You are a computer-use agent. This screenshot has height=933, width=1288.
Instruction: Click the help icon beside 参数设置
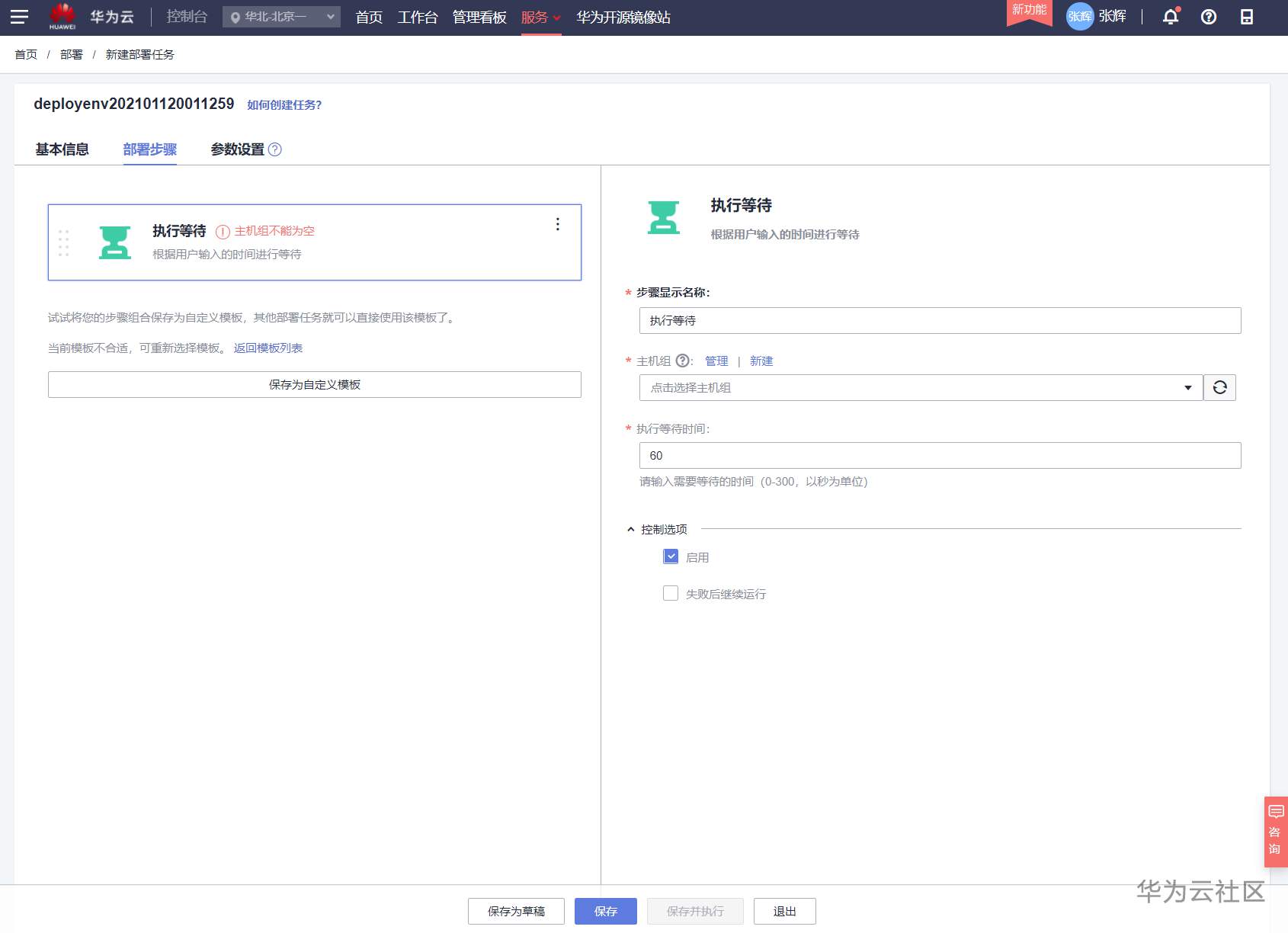pyautogui.click(x=275, y=149)
